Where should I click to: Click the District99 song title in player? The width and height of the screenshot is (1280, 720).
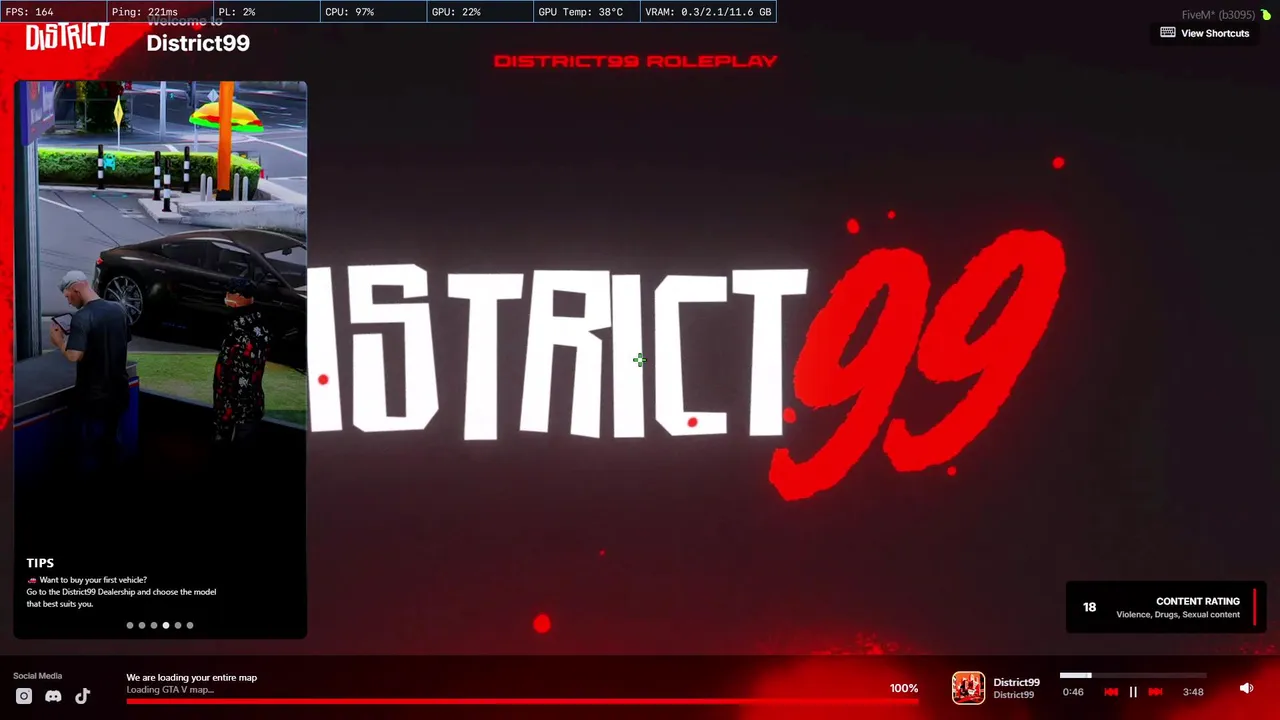(1016, 683)
